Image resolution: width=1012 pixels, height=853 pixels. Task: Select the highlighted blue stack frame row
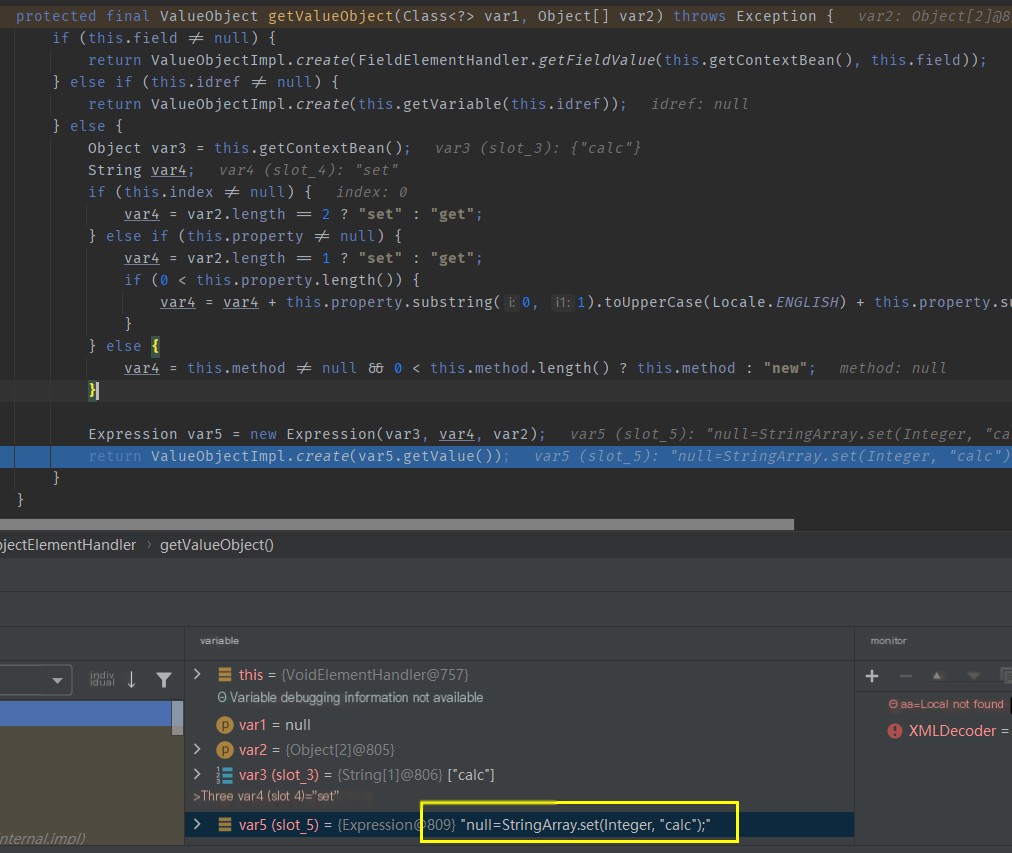(x=85, y=714)
